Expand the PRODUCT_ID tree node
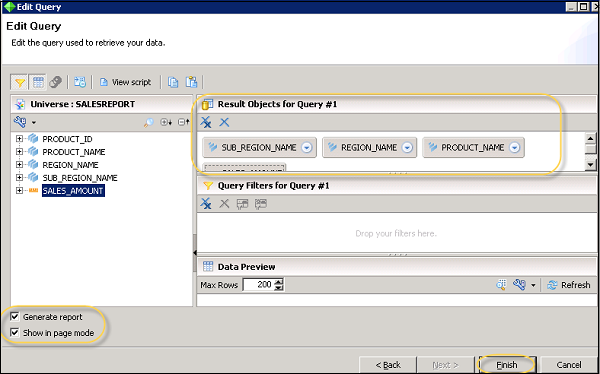Image resolution: width=600 pixels, height=374 pixels. (19, 139)
